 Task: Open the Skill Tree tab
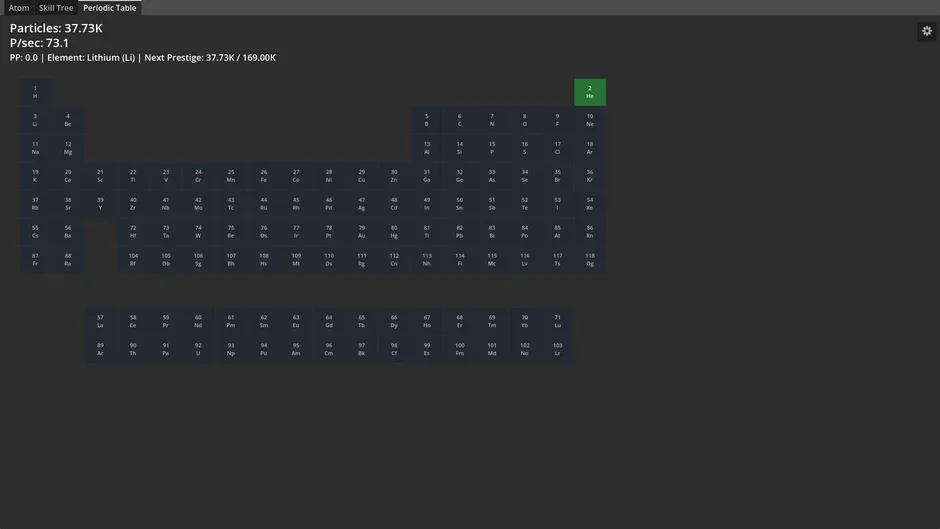(x=56, y=8)
